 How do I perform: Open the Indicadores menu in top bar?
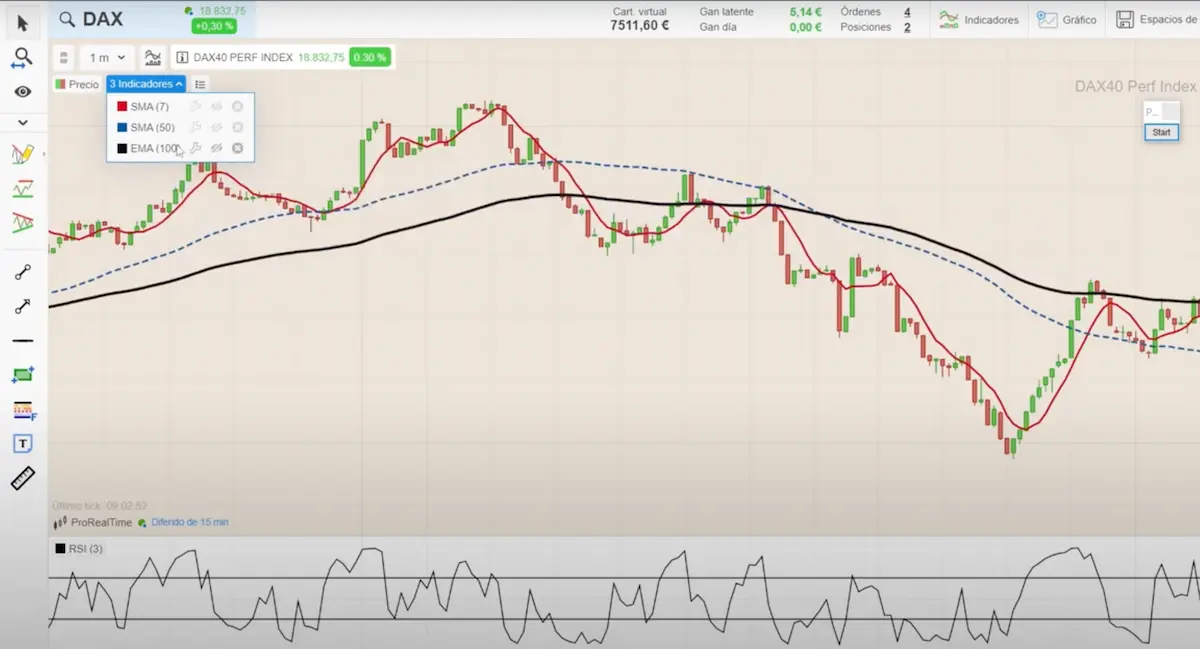tap(980, 20)
